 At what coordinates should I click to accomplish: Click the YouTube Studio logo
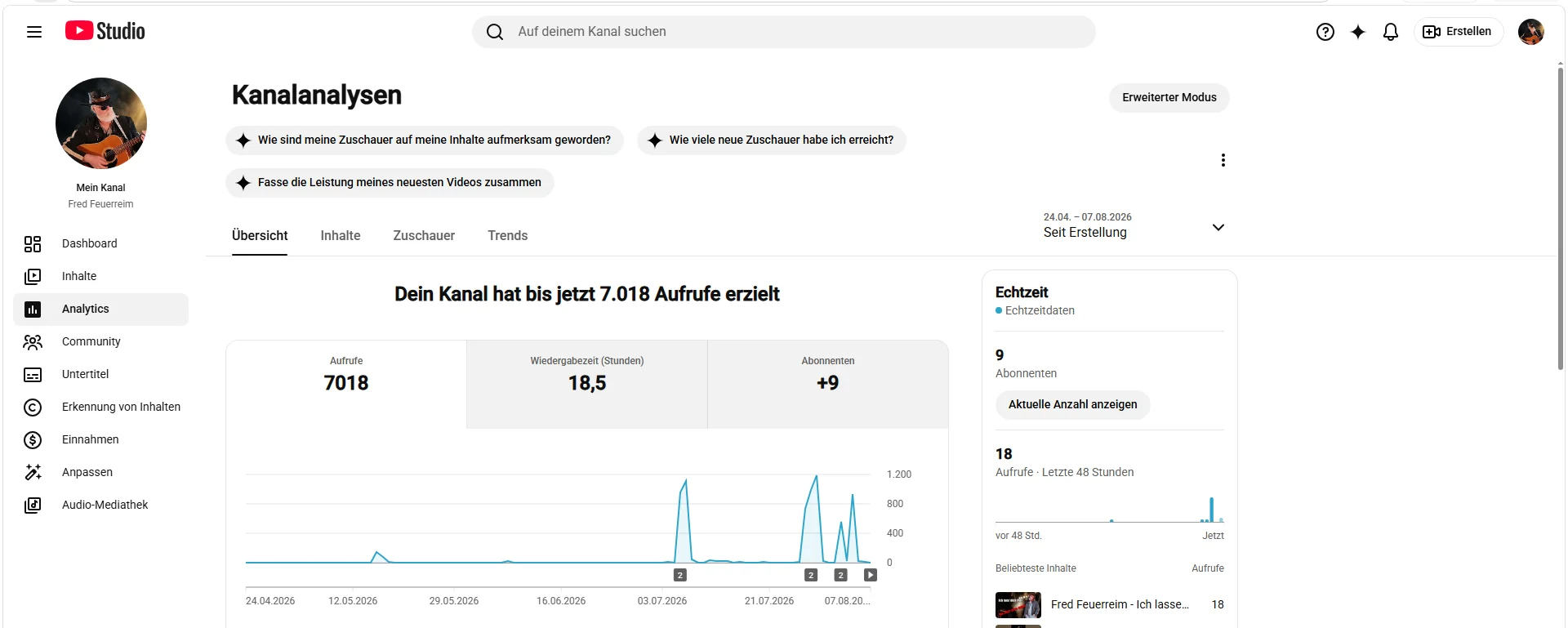(x=105, y=31)
